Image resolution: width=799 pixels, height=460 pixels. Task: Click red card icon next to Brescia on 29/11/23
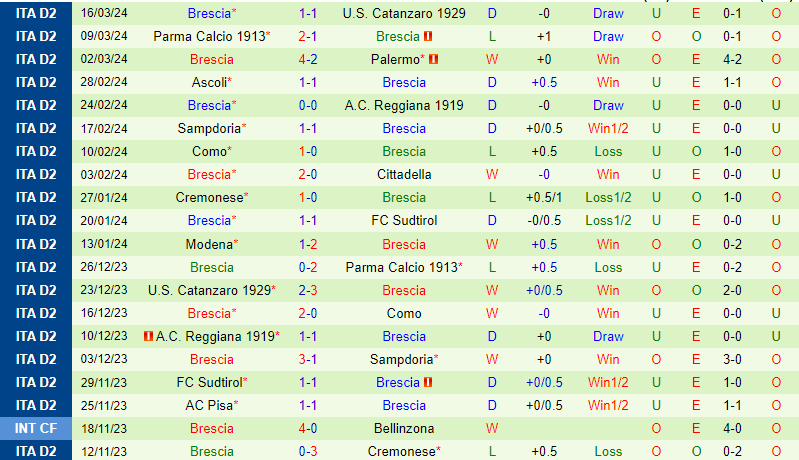427,382
